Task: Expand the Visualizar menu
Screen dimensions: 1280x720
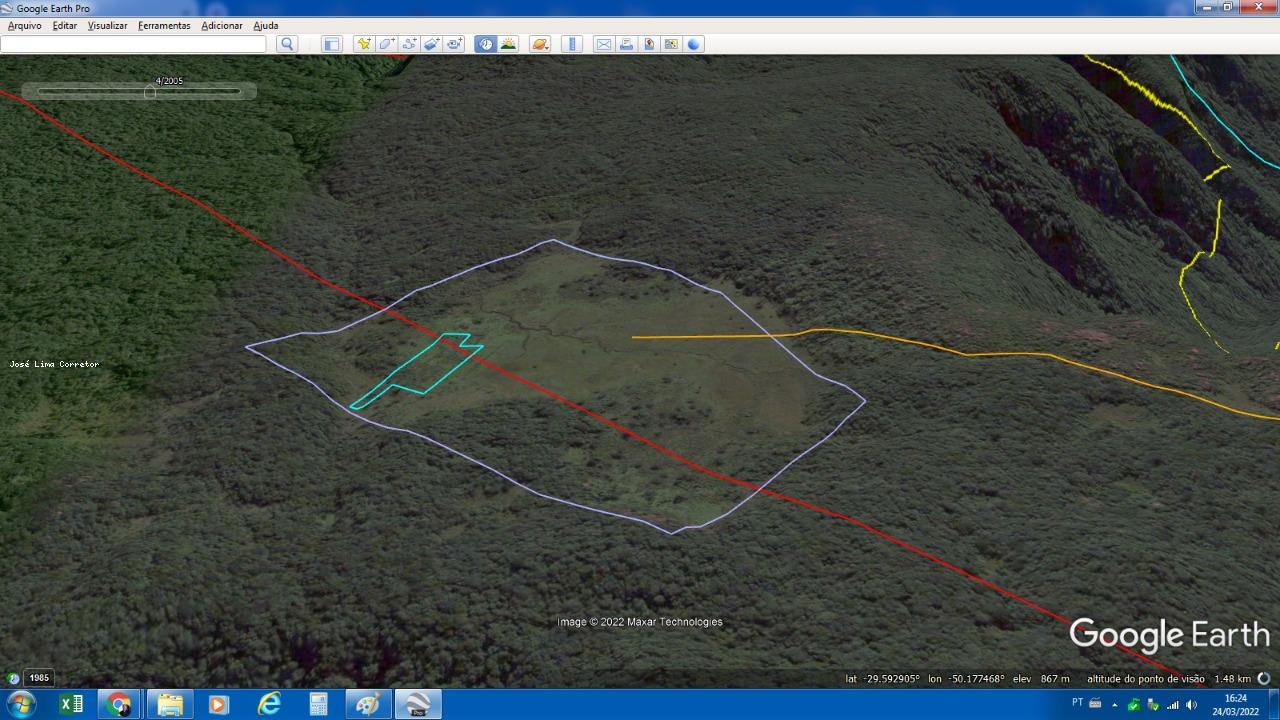Action: 107,25
